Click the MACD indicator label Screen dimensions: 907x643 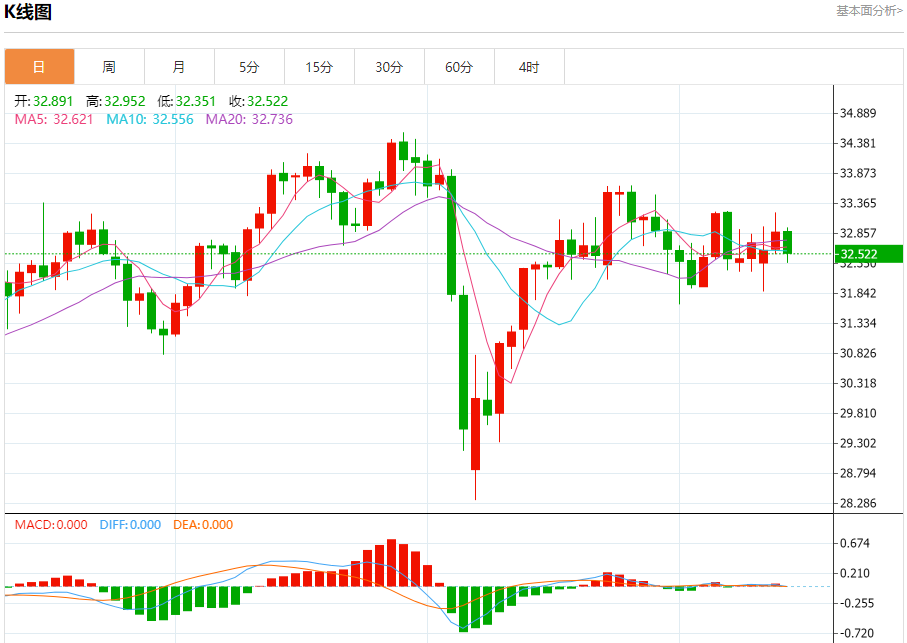tap(51, 525)
